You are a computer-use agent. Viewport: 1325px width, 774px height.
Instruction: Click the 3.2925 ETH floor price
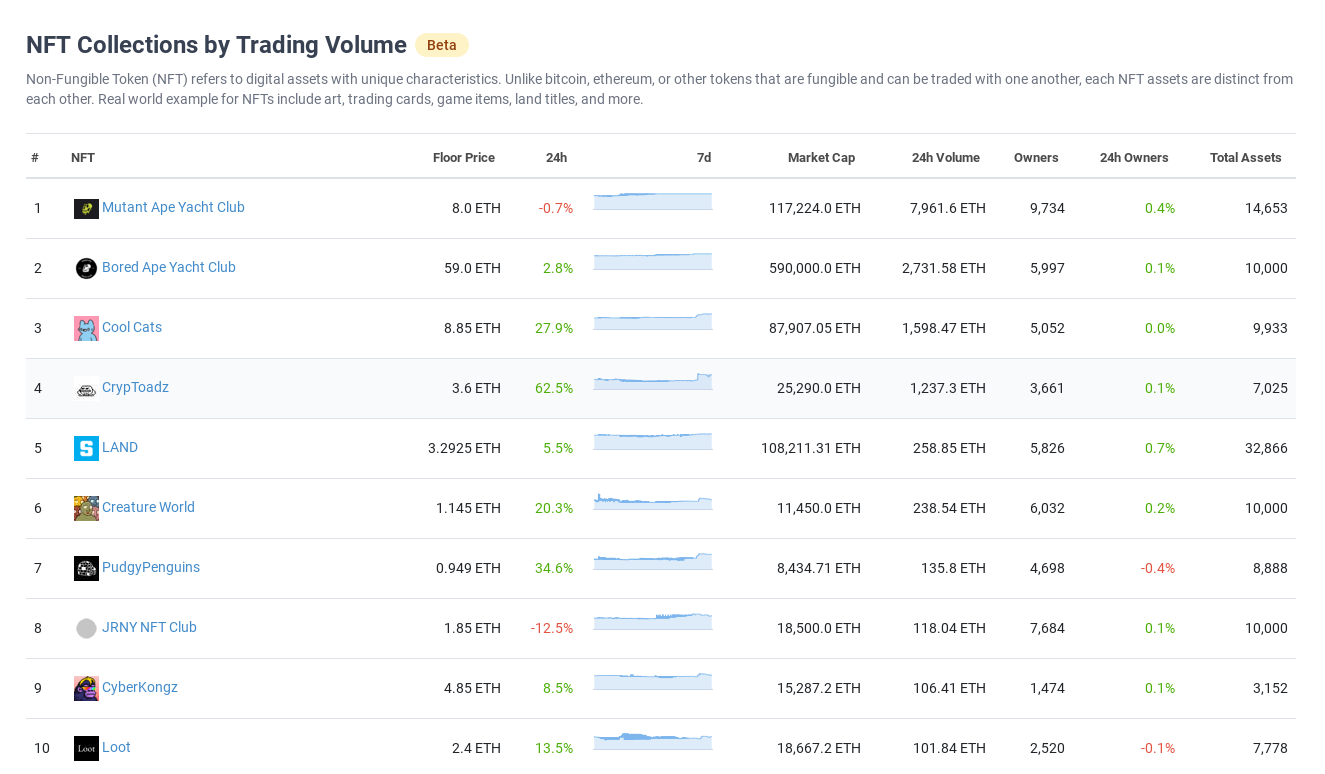(464, 448)
